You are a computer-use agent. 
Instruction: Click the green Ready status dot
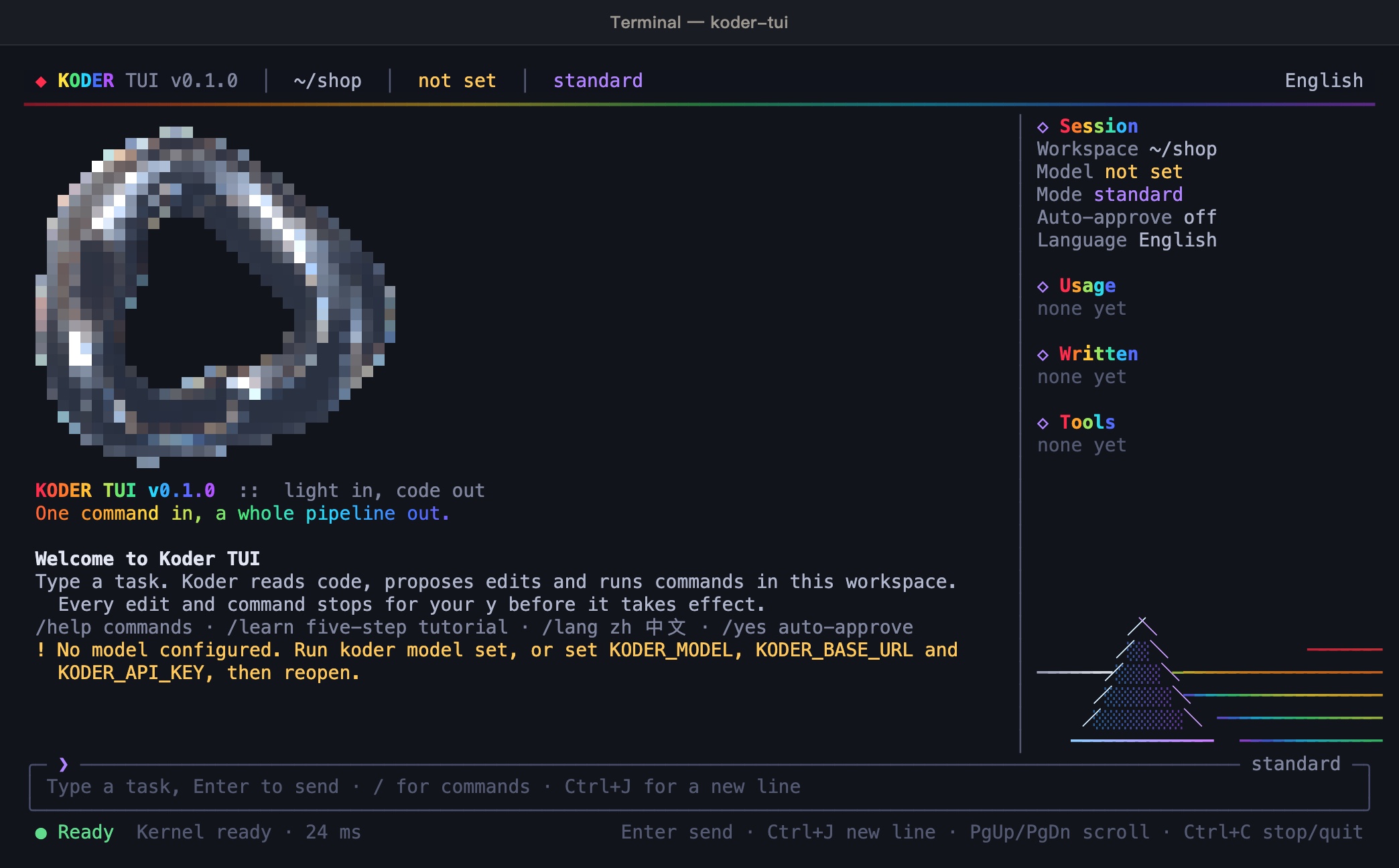41,833
